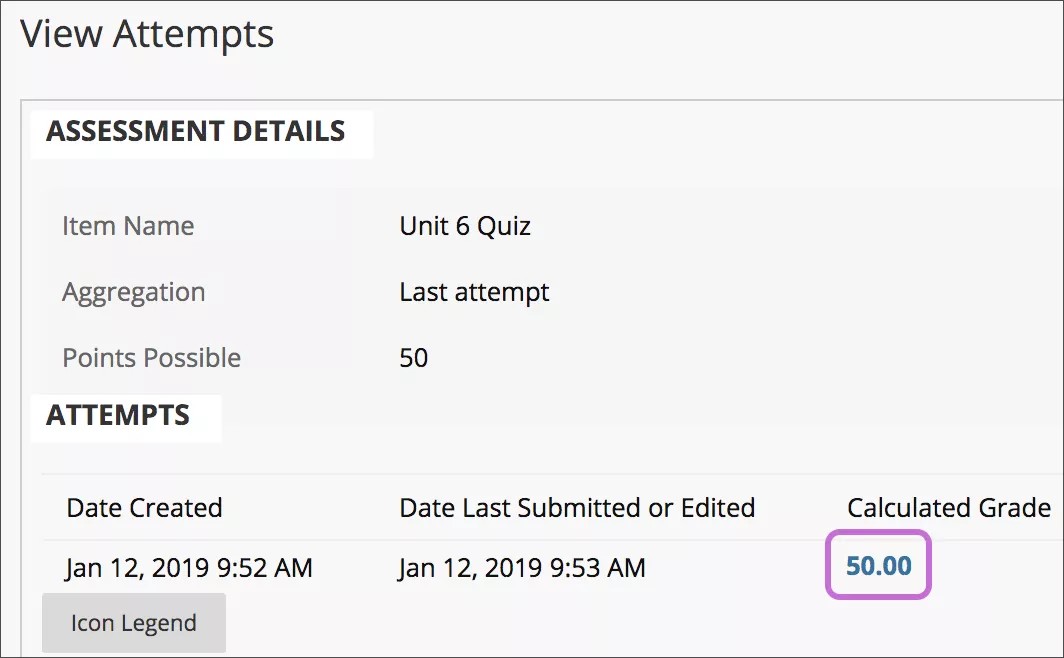Image resolution: width=1064 pixels, height=658 pixels.
Task: Select the Jan 12, 2019 9:52 AM date
Action: click(187, 566)
